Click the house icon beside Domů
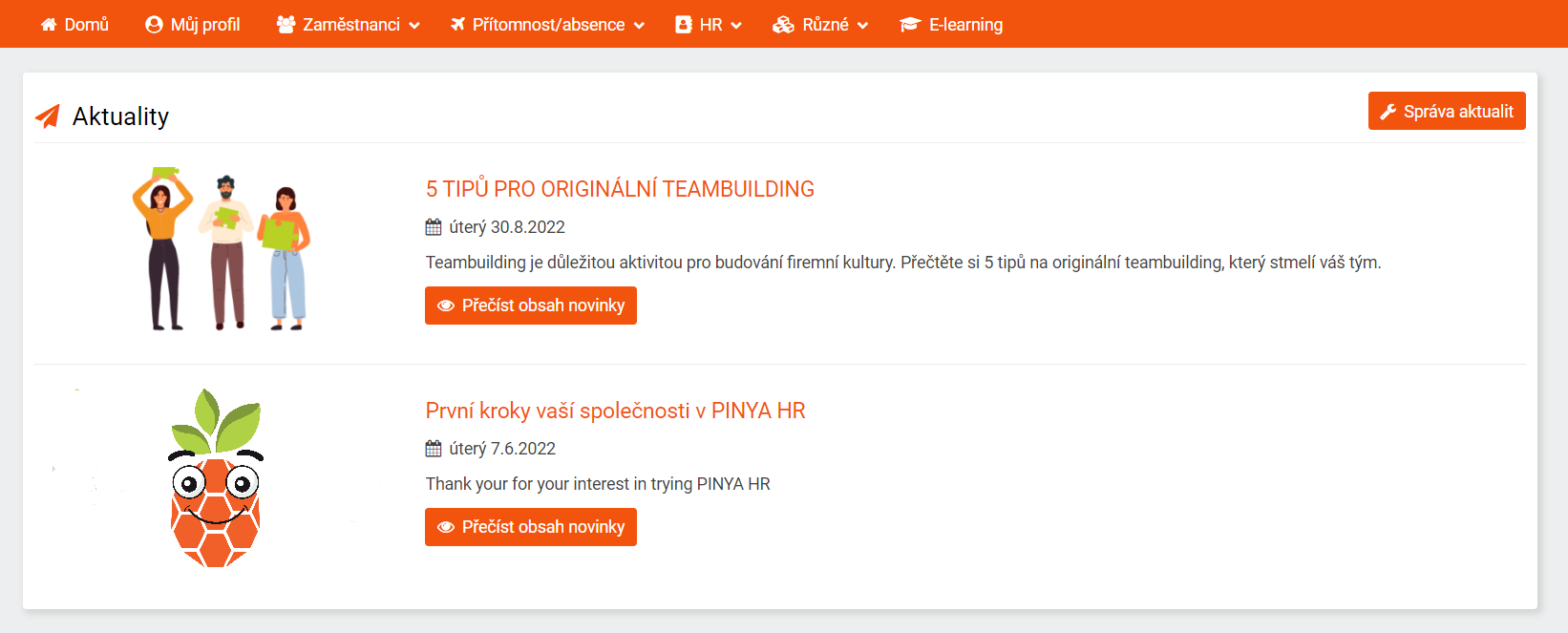Screen dimensions: 1568x633 tap(49, 25)
